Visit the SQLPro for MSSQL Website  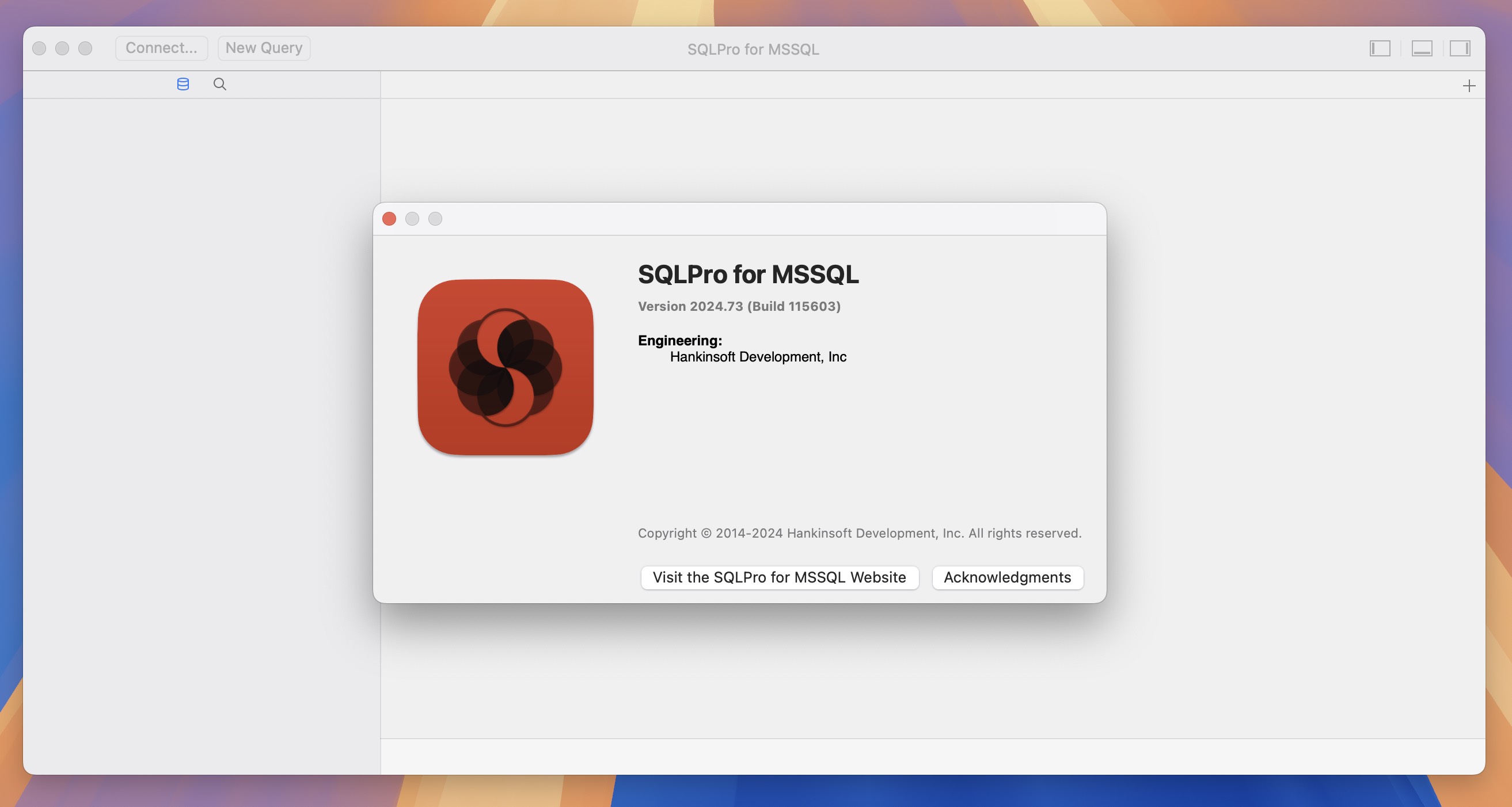pyautogui.click(x=779, y=577)
